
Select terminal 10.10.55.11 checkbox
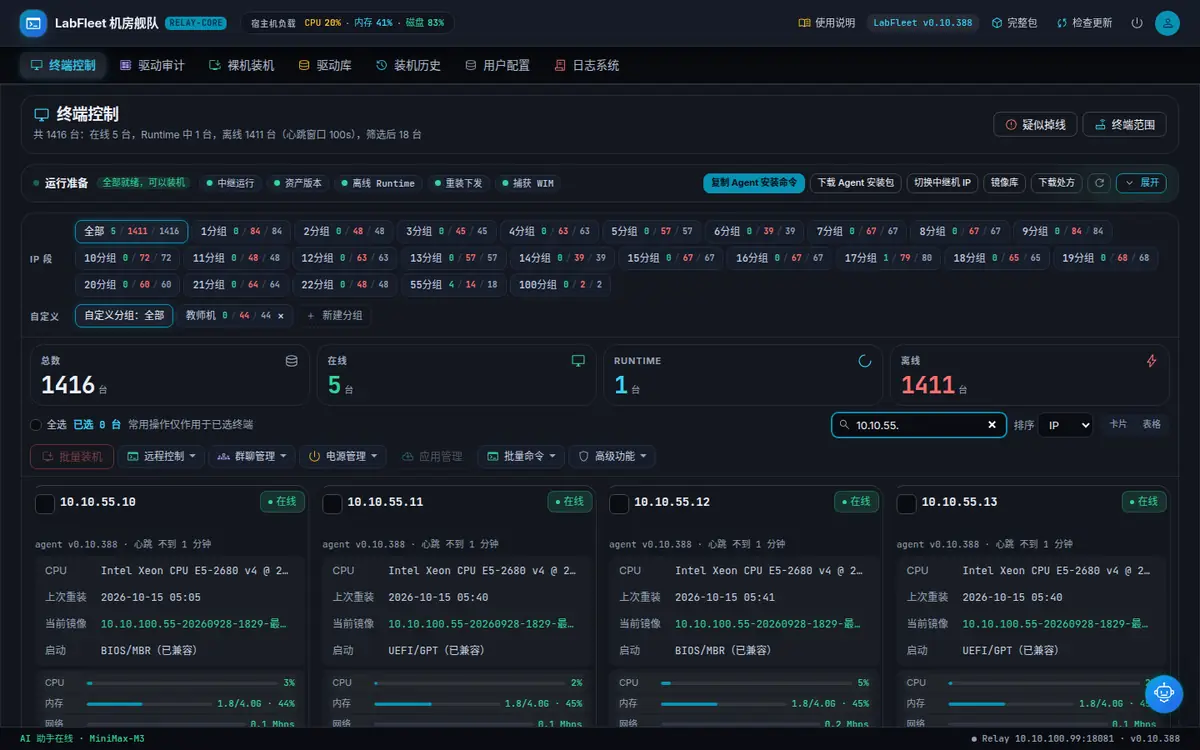(x=332, y=503)
